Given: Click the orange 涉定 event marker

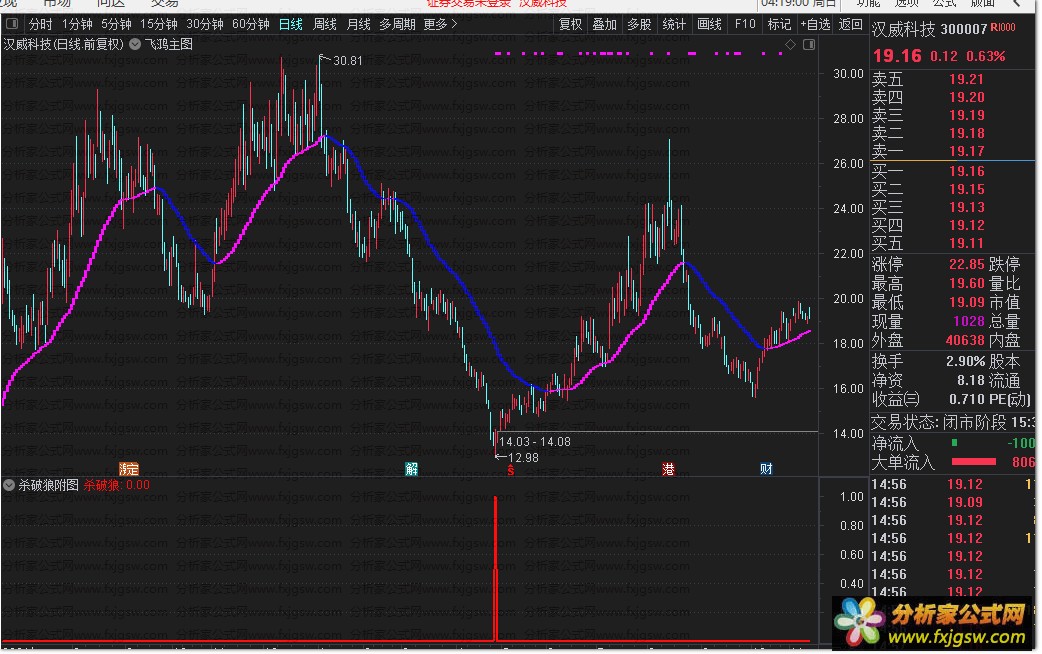Looking at the screenshot, I should pos(128,469).
